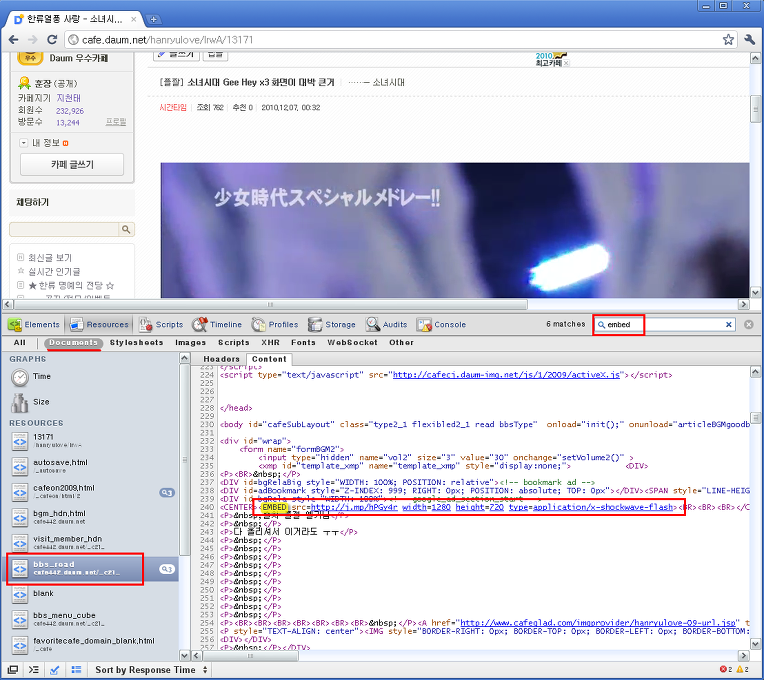Viewport: 764px width, 680px height.
Task: Switch to Headers tab
Action: tap(221, 359)
